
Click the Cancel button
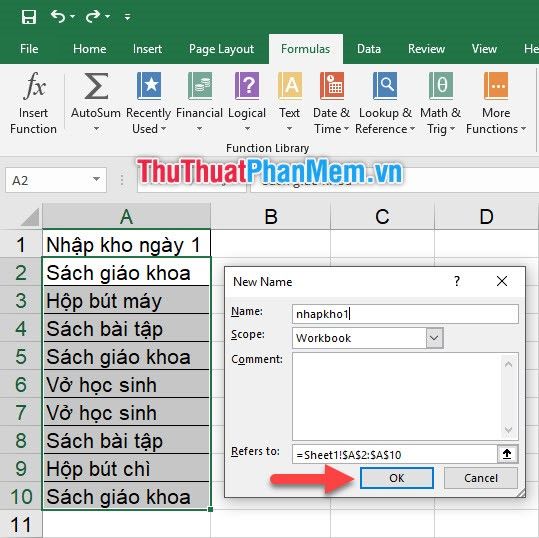pos(481,478)
